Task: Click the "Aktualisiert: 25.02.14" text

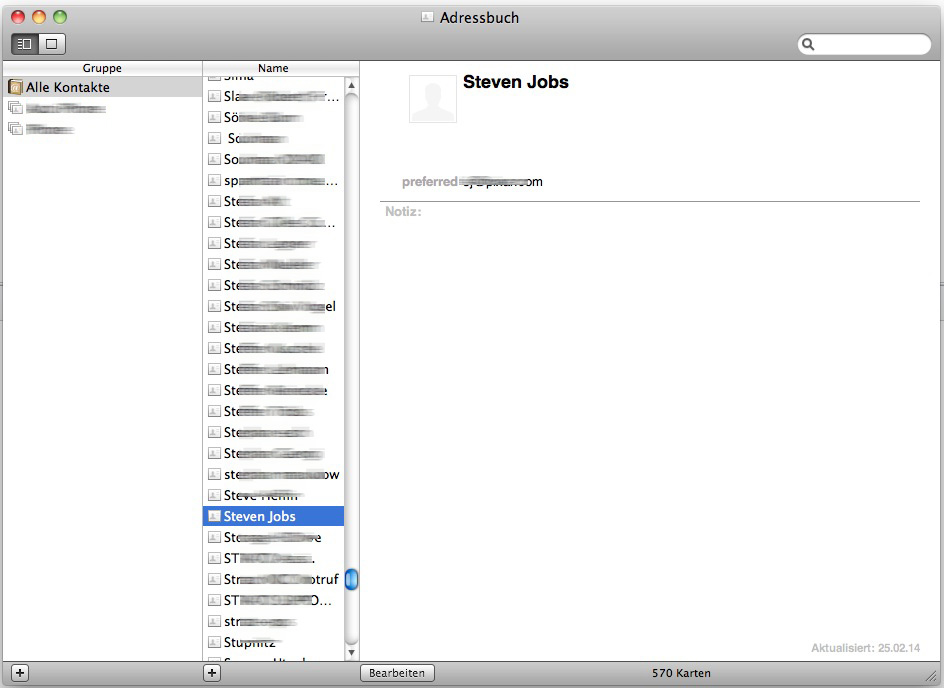Action: (x=866, y=648)
